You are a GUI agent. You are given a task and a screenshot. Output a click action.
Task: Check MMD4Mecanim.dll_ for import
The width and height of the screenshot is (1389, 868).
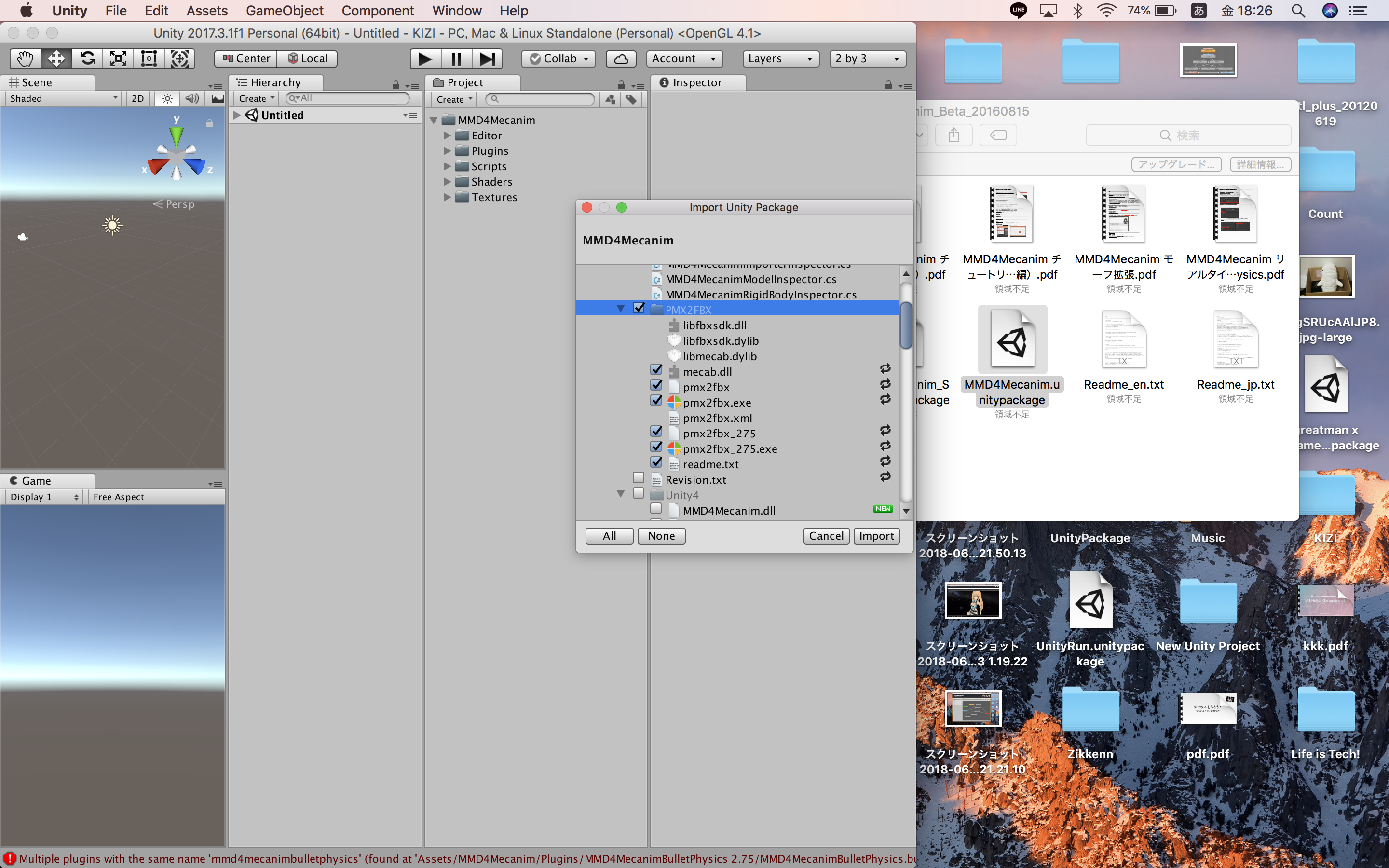pyautogui.click(x=656, y=509)
